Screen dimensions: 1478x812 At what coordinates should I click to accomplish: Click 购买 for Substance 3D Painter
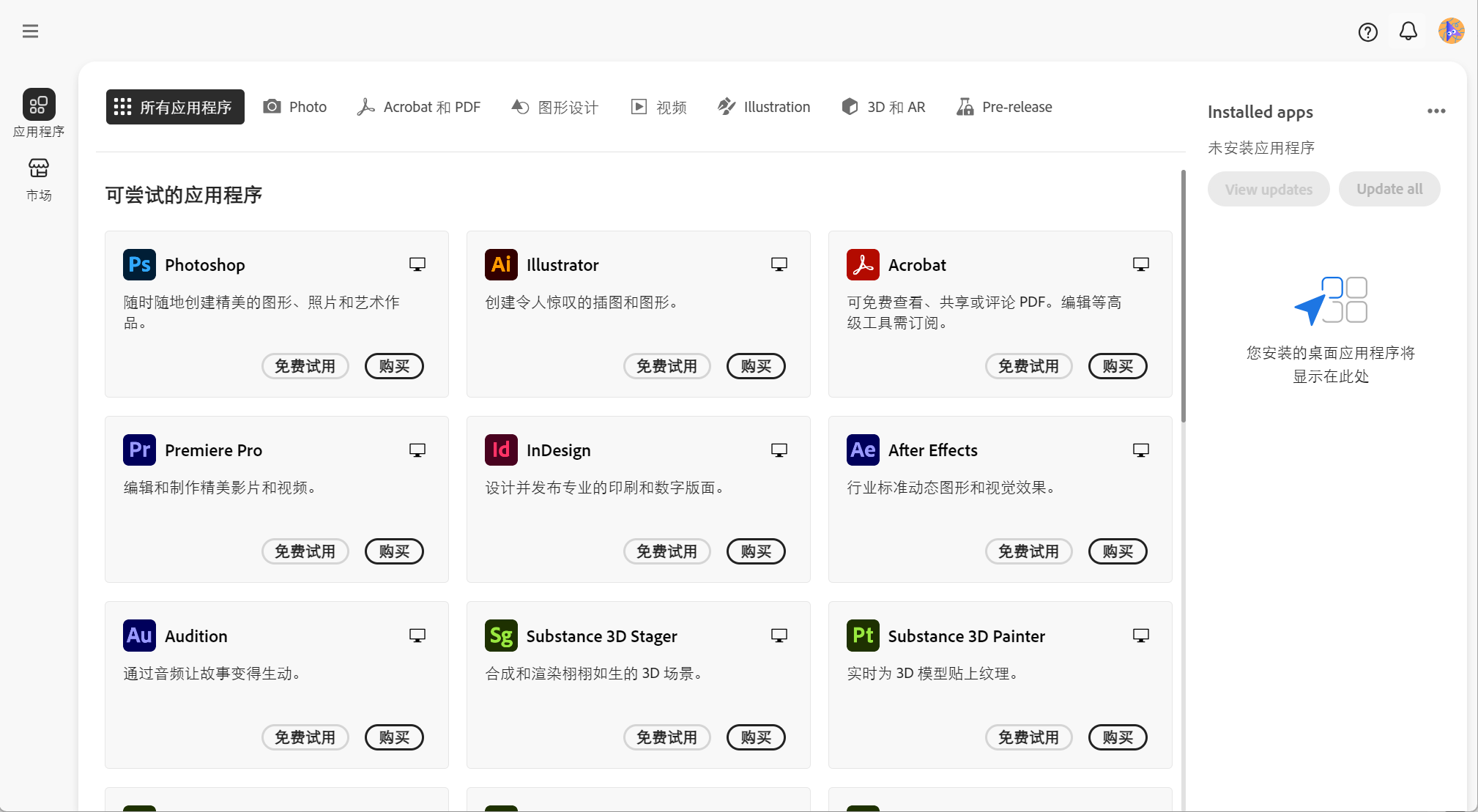point(1118,737)
